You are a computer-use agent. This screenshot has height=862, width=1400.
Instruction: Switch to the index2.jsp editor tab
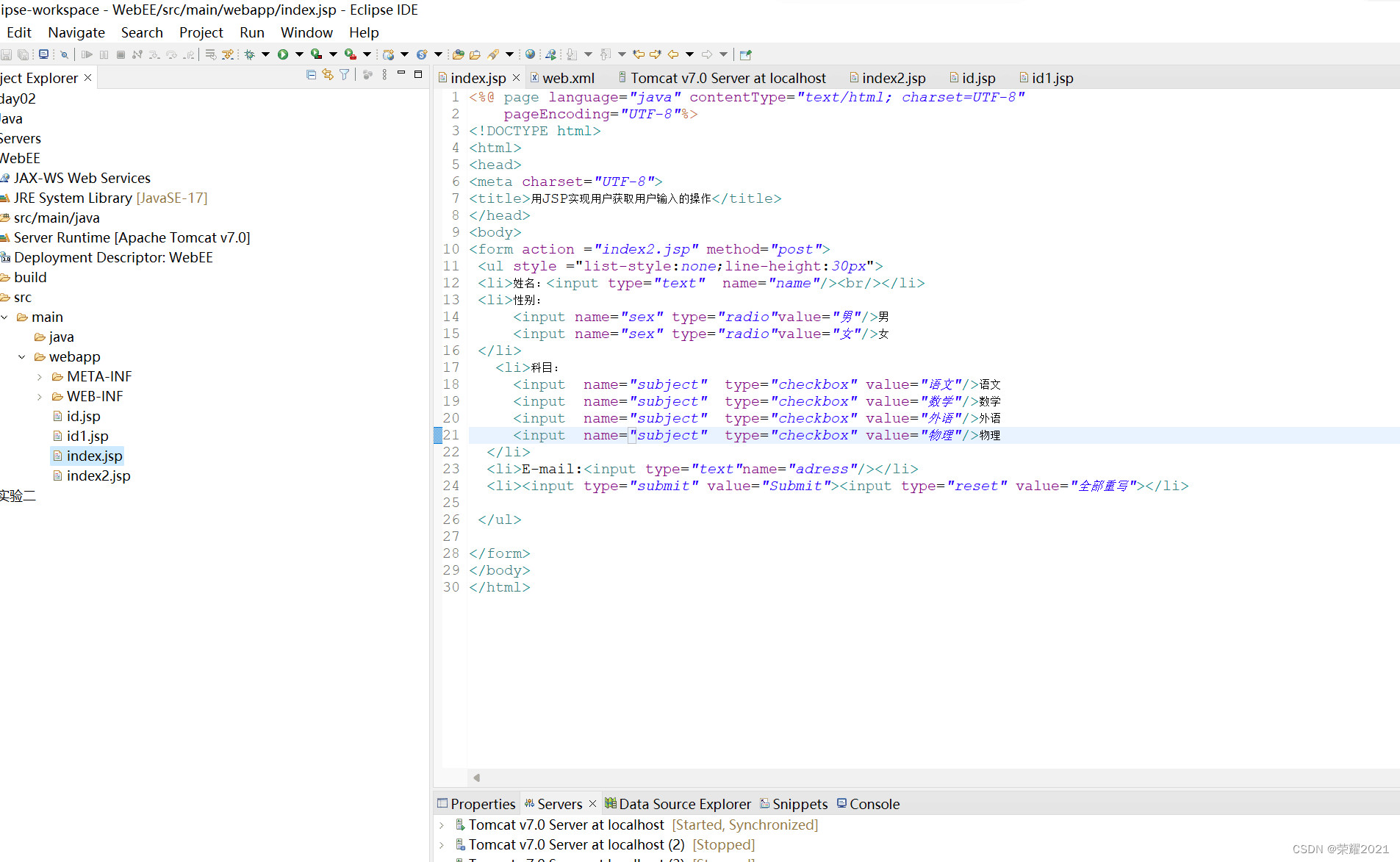pyautogui.click(x=888, y=78)
